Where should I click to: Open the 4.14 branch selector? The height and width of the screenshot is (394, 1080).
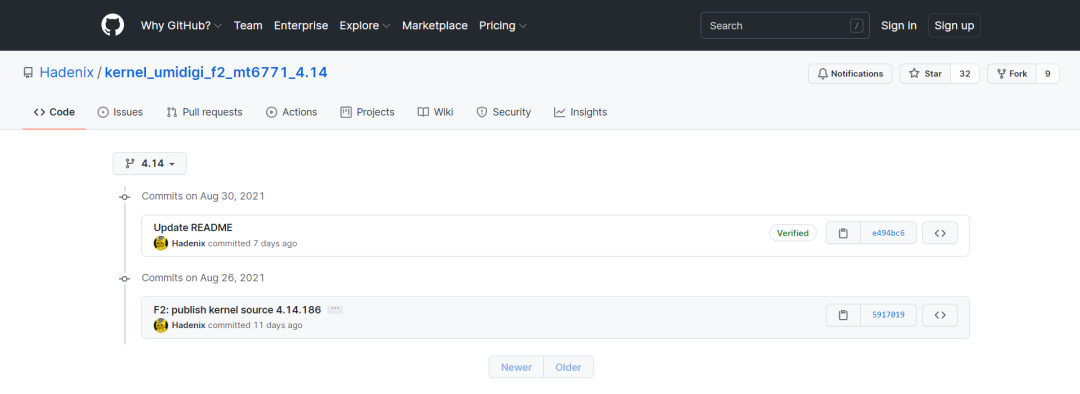coord(149,163)
